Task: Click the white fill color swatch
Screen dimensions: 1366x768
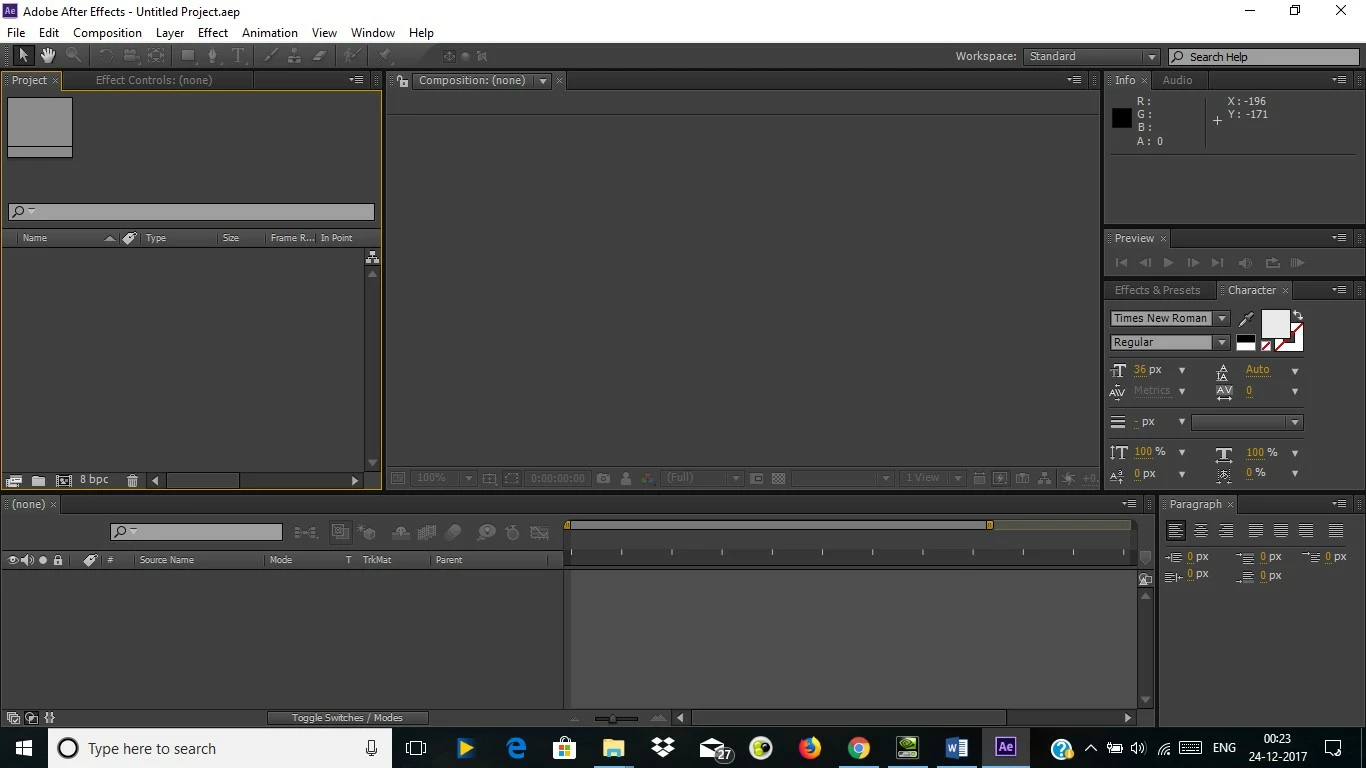Action: [1275, 324]
